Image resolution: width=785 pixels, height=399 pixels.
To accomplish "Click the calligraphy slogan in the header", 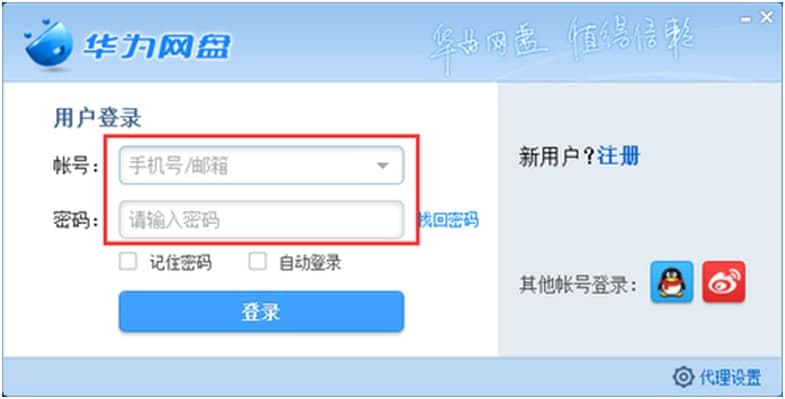I will point(562,42).
